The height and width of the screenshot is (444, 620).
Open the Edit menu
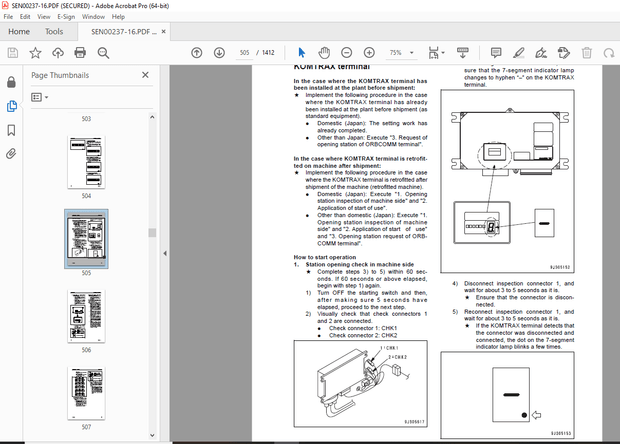[x=25, y=17]
